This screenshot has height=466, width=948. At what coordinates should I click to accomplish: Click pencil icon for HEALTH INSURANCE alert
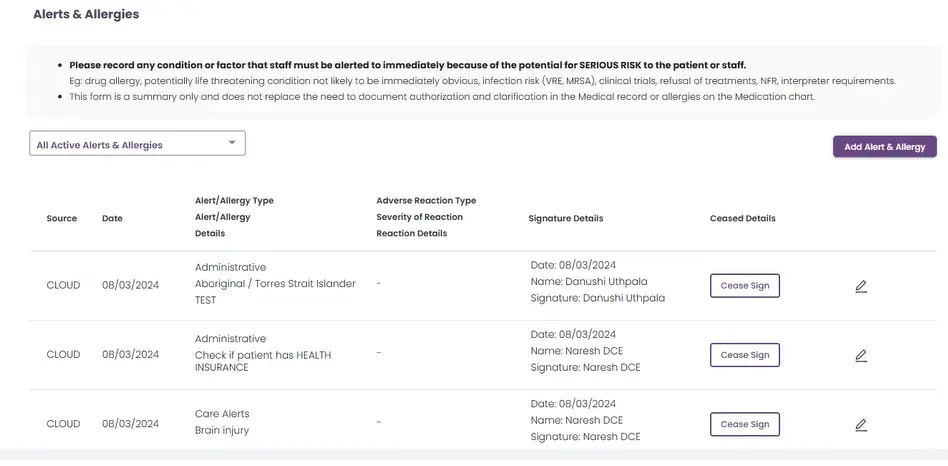pyautogui.click(x=860, y=355)
